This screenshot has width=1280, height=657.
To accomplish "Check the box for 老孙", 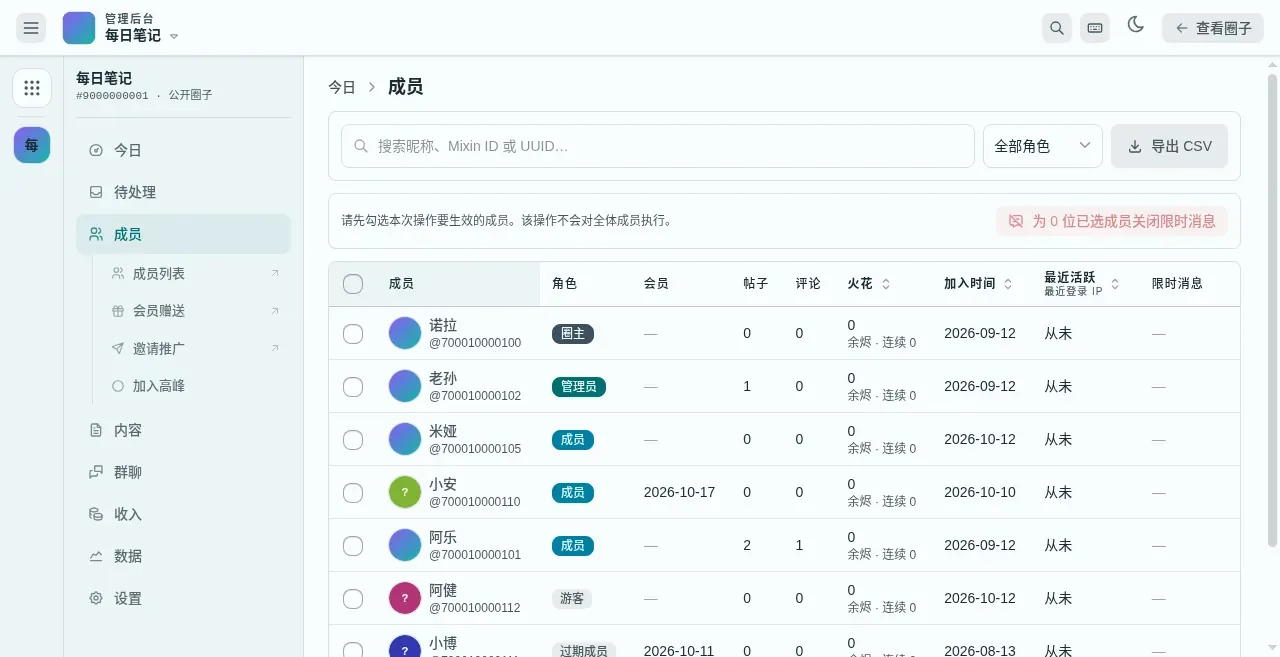I will click(353, 387).
